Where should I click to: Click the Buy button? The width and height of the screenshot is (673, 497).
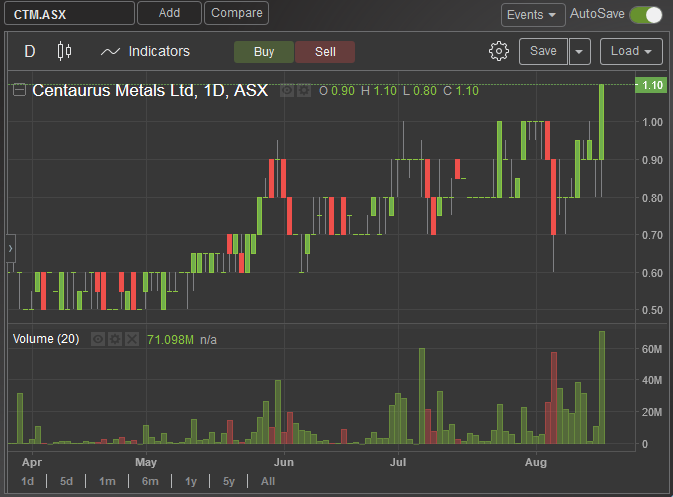click(264, 52)
